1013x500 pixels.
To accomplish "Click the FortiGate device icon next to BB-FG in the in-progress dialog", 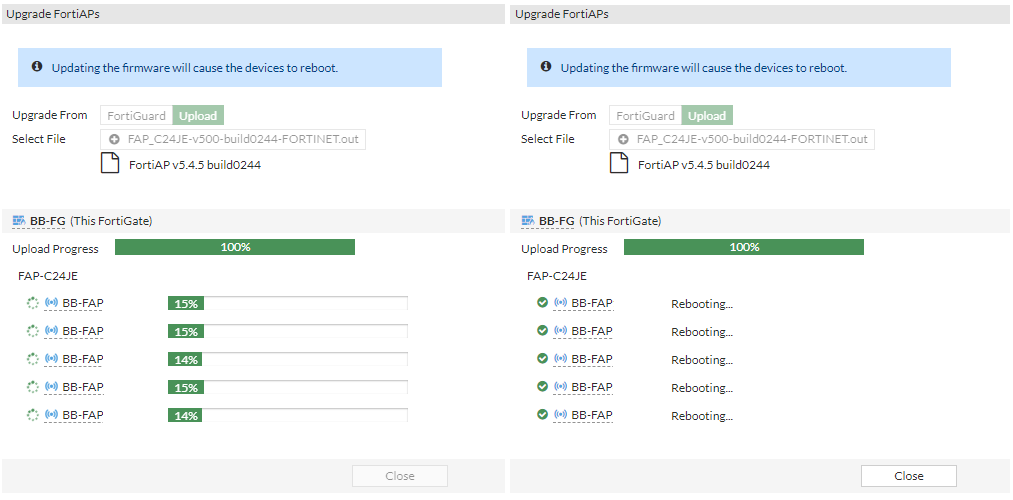I will 19,221.
